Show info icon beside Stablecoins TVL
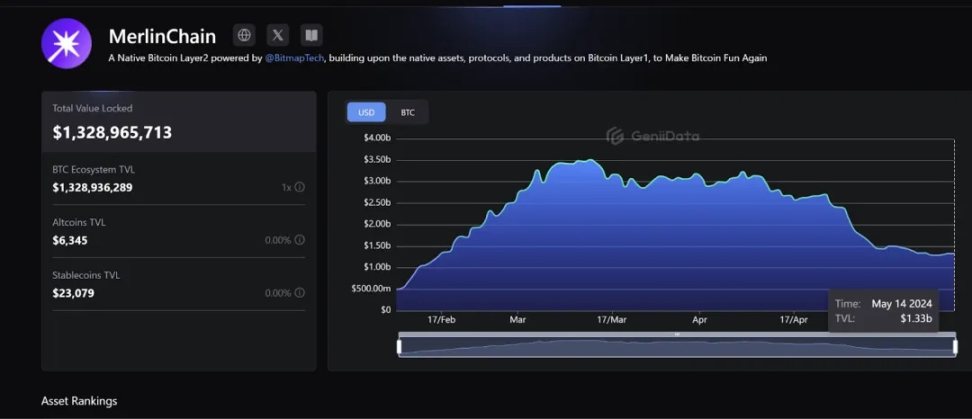 (x=299, y=293)
